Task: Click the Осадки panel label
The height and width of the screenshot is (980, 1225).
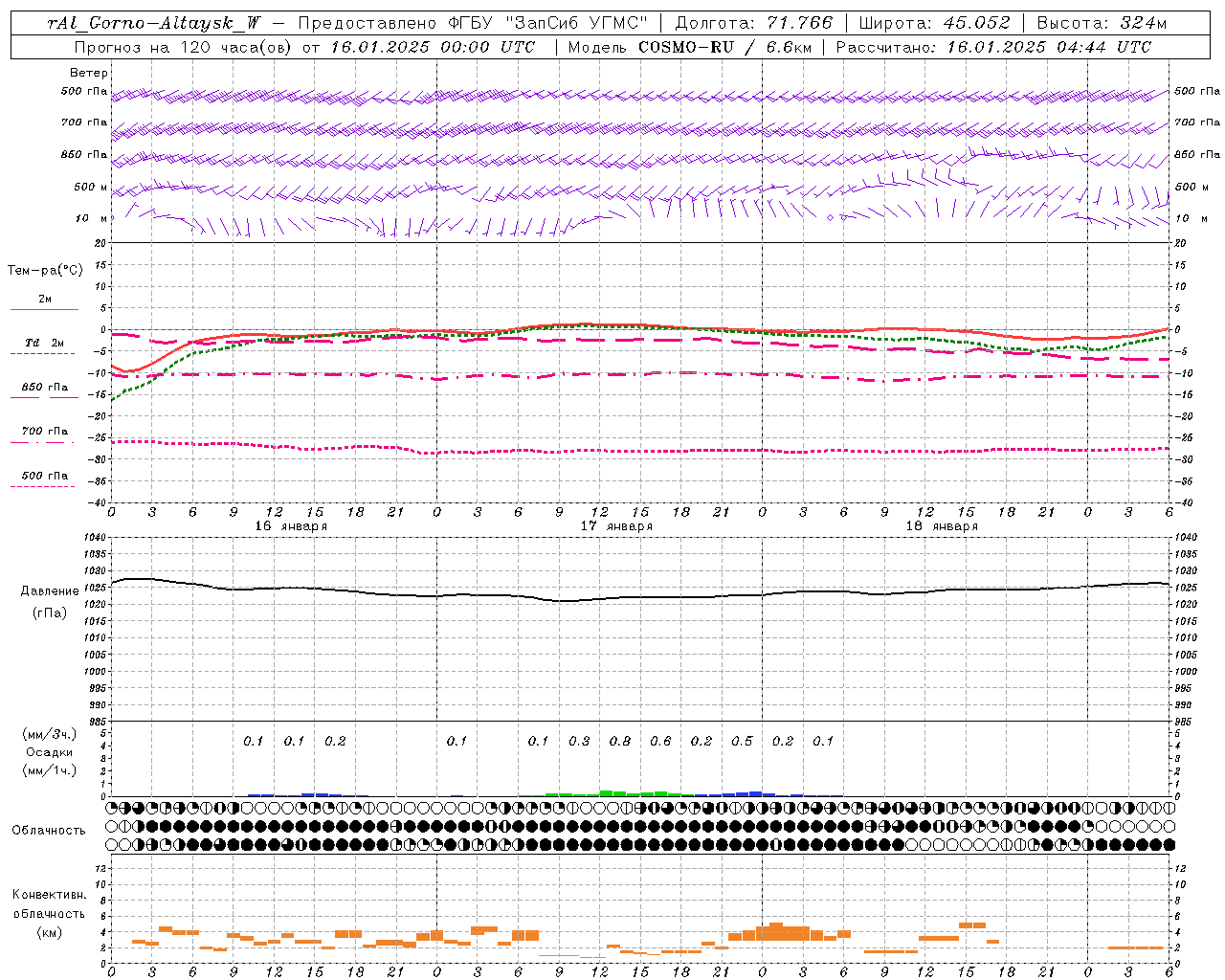Action: (50, 752)
